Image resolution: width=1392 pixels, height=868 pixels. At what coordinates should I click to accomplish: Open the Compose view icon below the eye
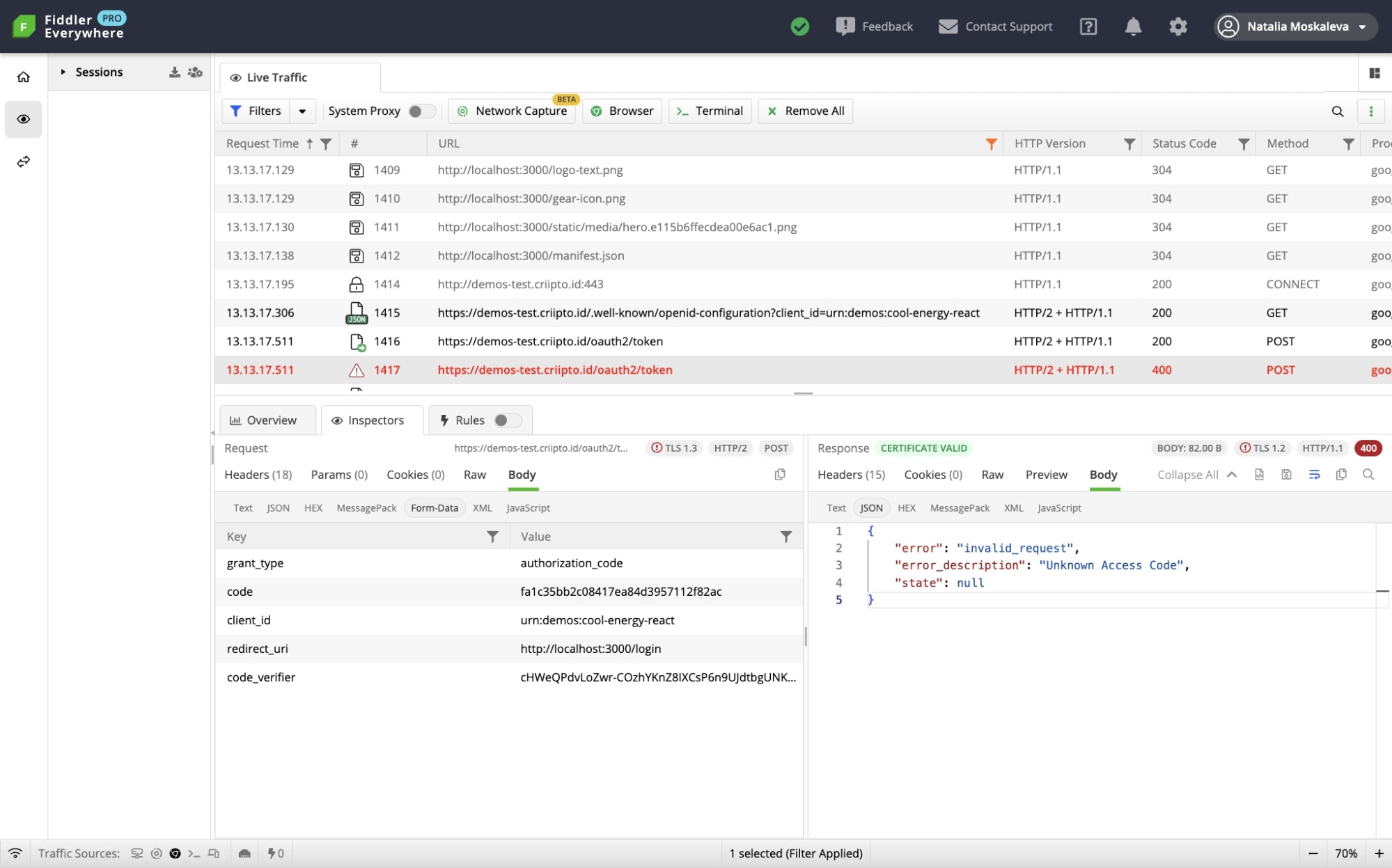(23, 161)
